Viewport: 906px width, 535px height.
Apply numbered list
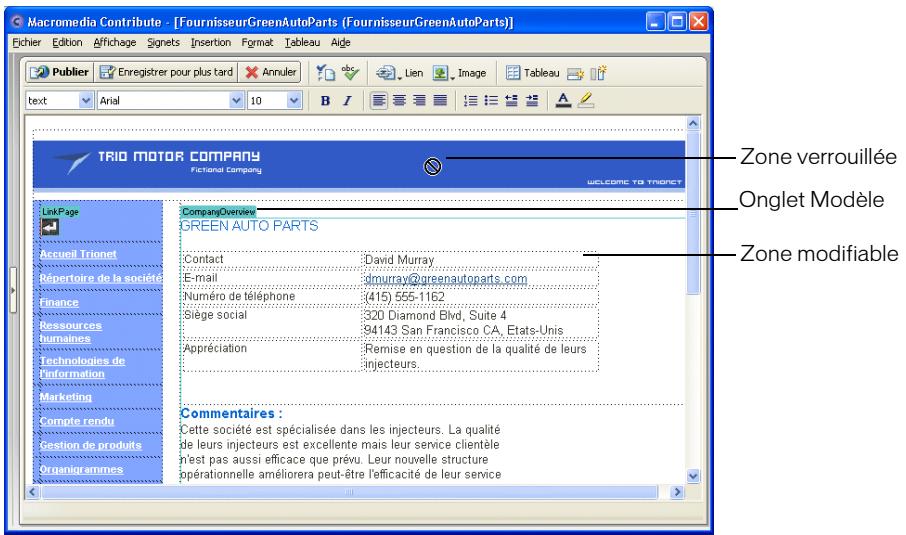(x=470, y=101)
